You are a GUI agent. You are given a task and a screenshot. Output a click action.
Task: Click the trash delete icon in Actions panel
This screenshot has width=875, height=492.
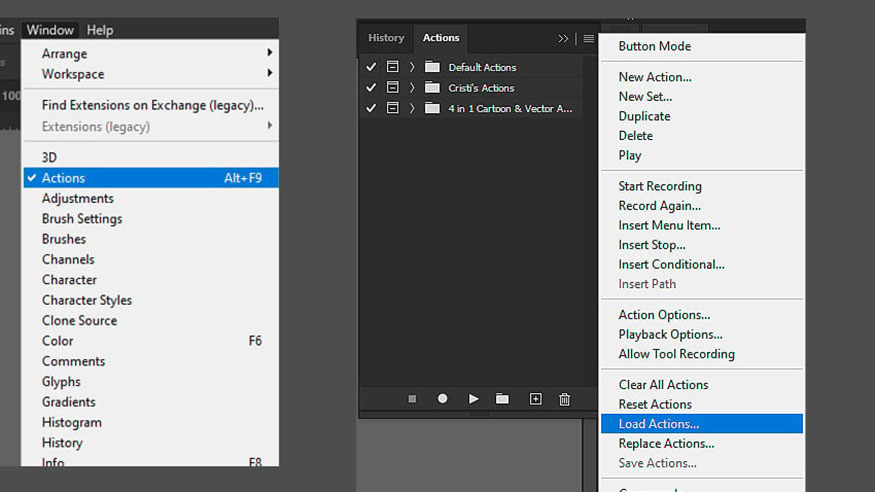click(x=564, y=399)
